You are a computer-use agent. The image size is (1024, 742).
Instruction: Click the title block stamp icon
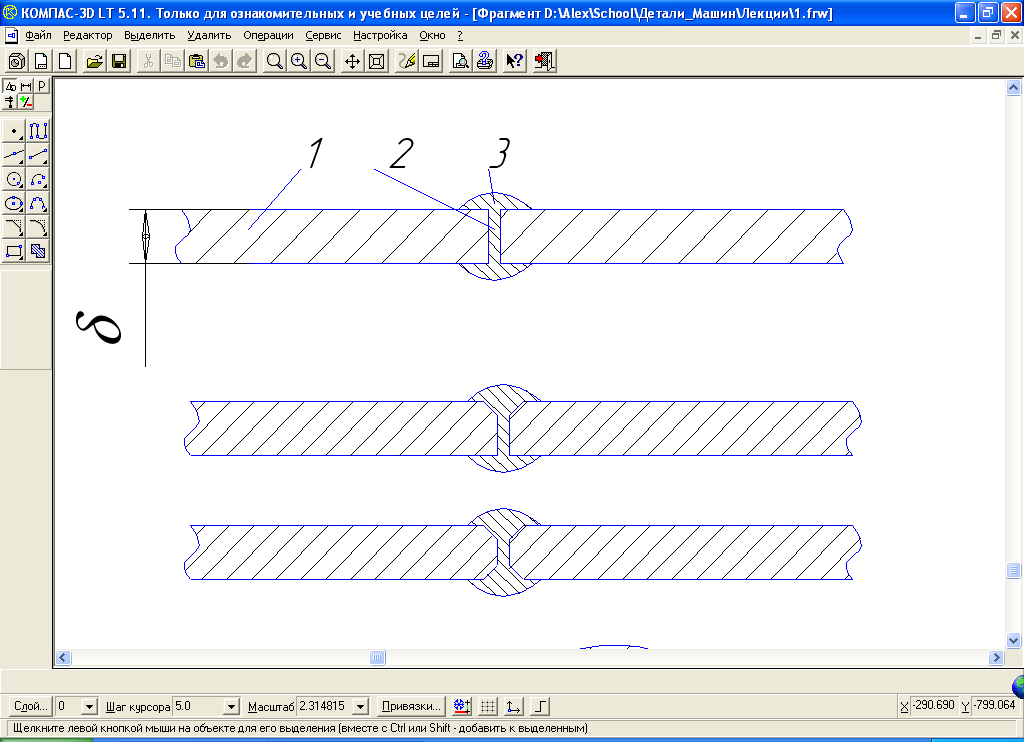[x=431, y=61]
